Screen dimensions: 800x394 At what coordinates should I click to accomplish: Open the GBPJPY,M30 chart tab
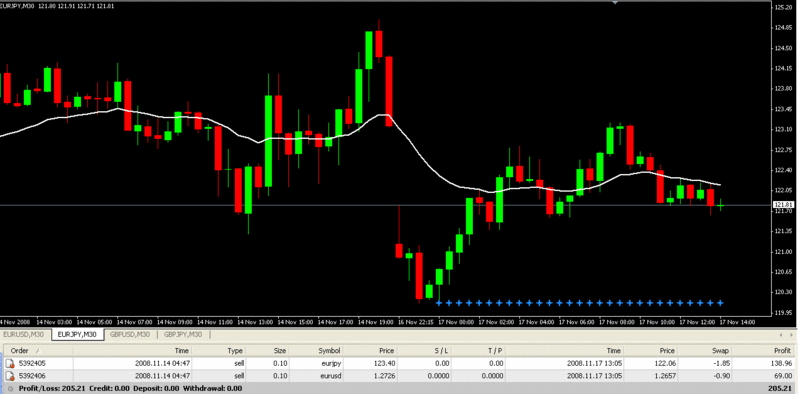tap(183, 335)
